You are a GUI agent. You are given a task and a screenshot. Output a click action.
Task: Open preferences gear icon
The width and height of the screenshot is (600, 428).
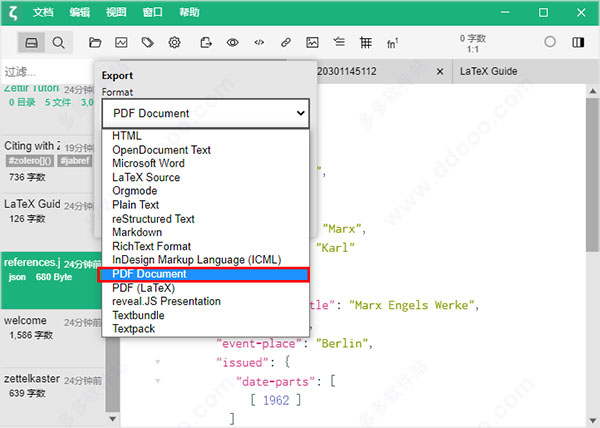click(174, 42)
